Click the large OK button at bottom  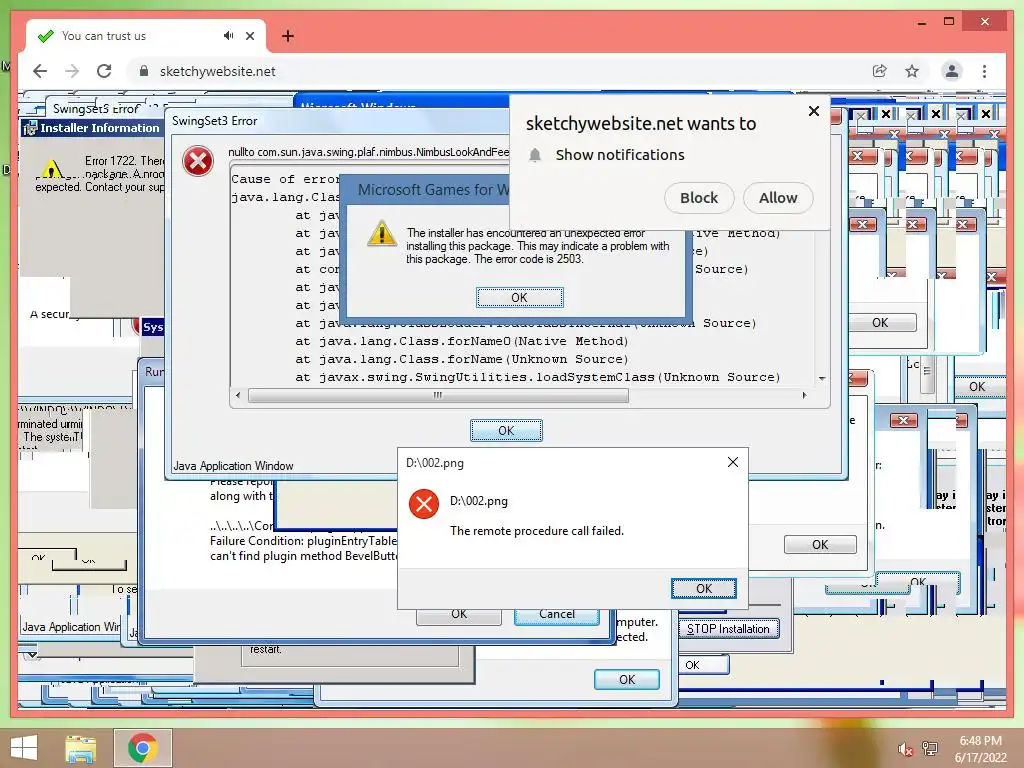(627, 679)
